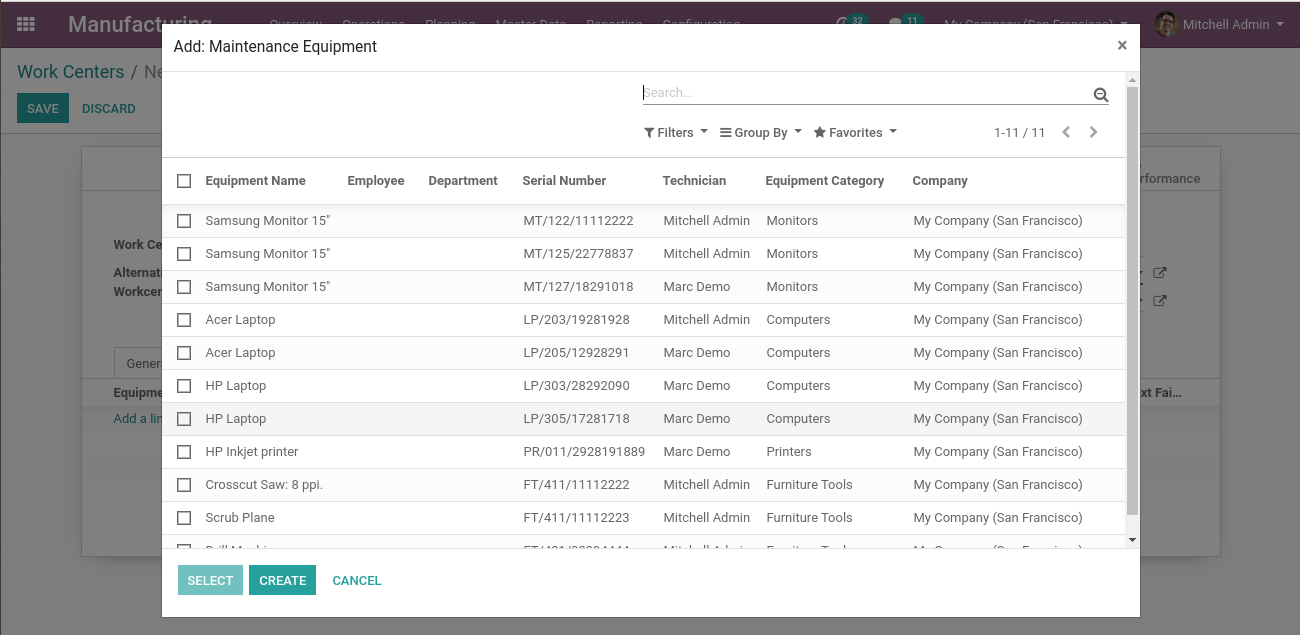
Task: Check Acer Laptop LP/203/19281928 row checkbox
Action: coord(184,320)
